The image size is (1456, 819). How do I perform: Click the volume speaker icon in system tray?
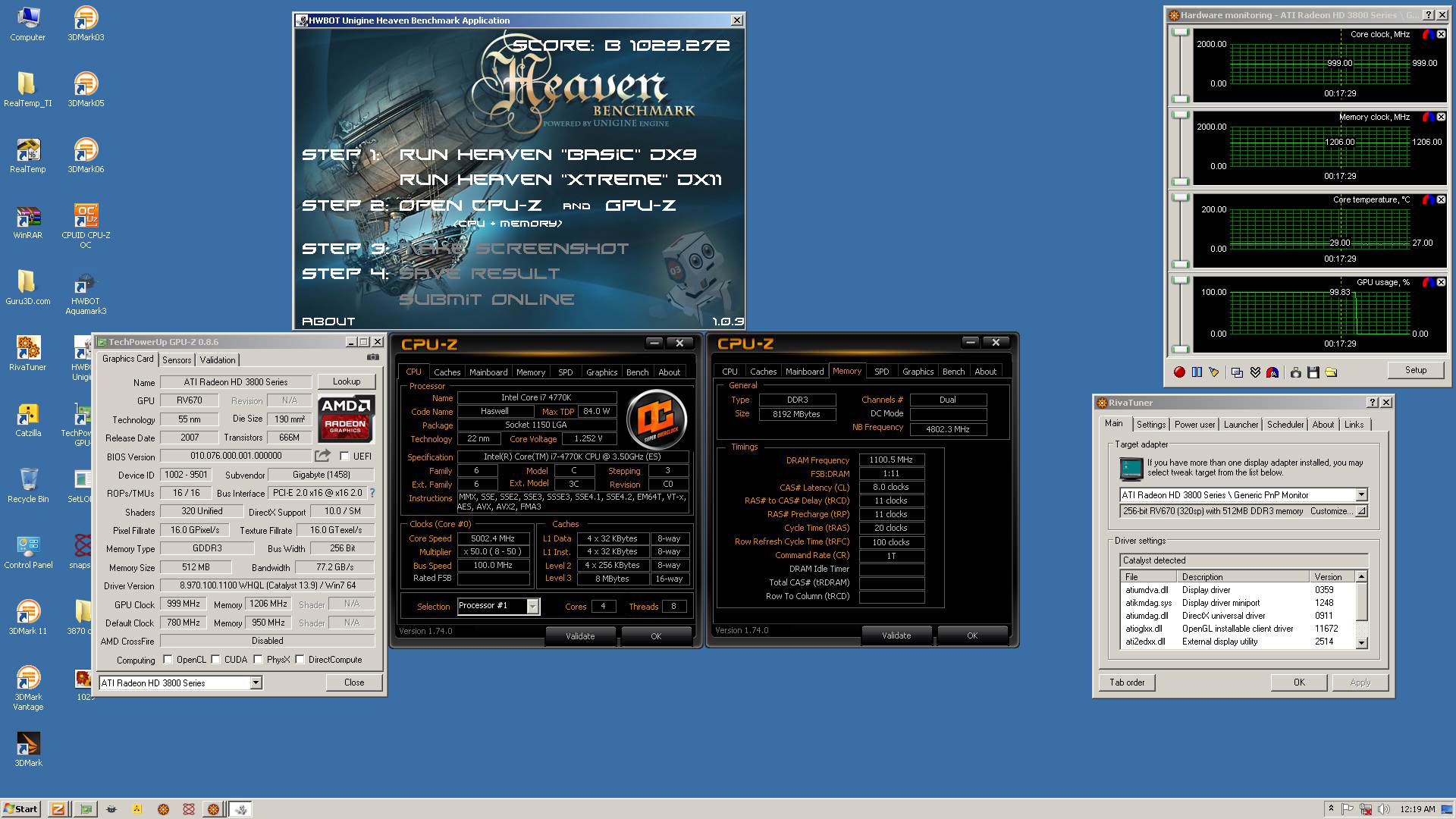click(x=1383, y=809)
